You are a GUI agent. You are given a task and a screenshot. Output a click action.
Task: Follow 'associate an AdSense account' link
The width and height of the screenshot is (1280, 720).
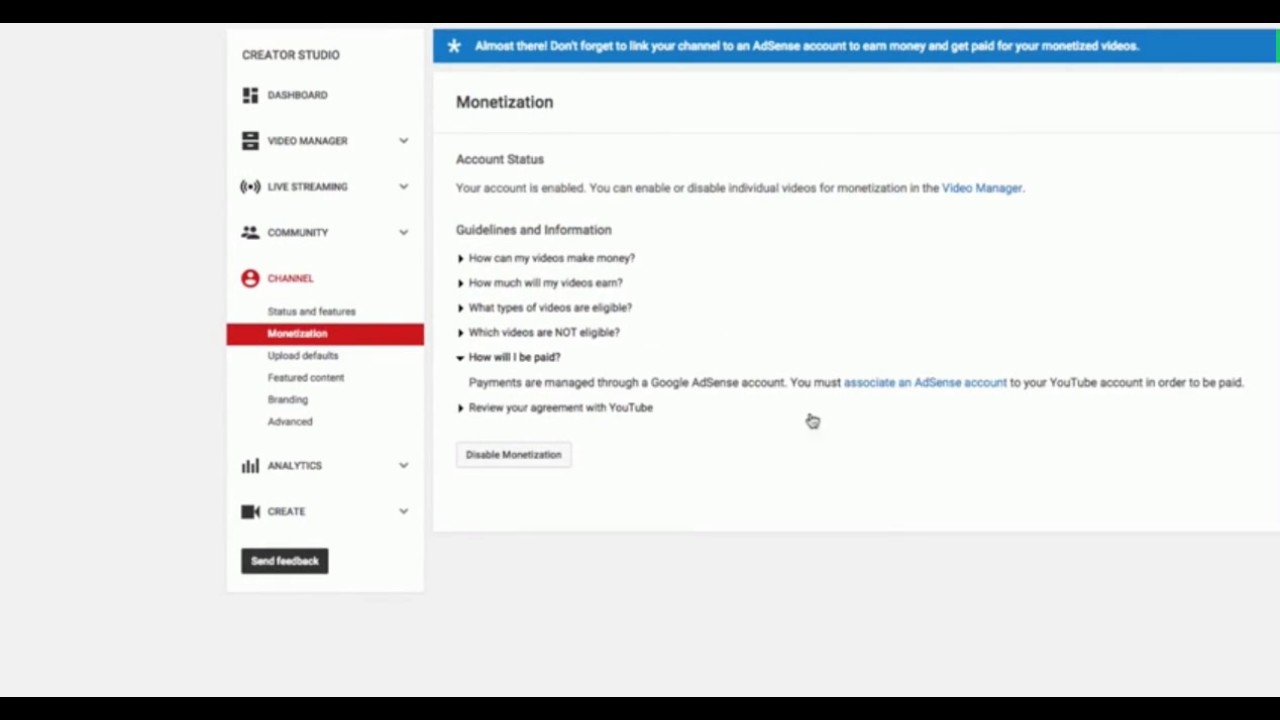point(925,383)
